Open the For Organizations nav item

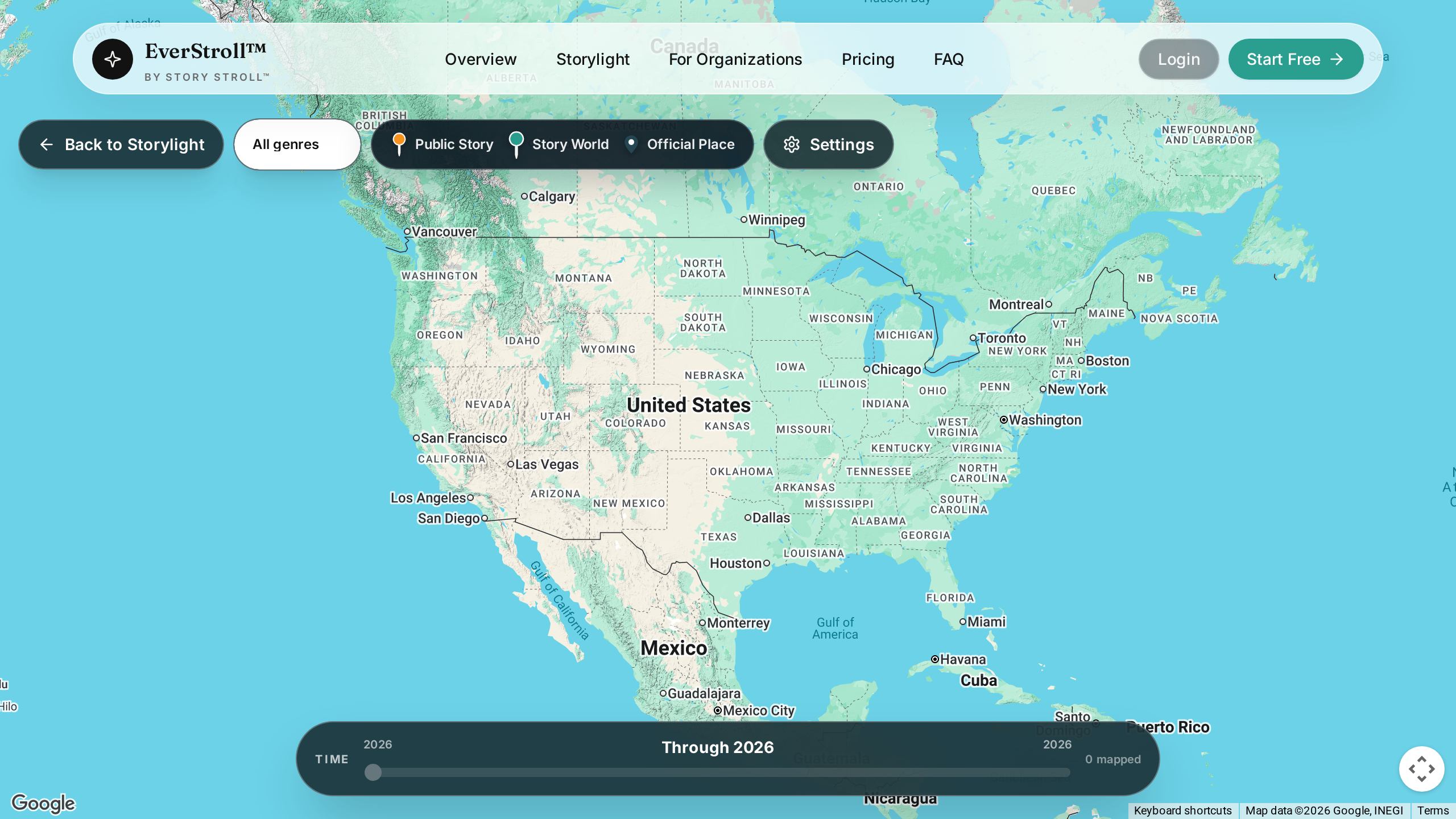(x=735, y=59)
